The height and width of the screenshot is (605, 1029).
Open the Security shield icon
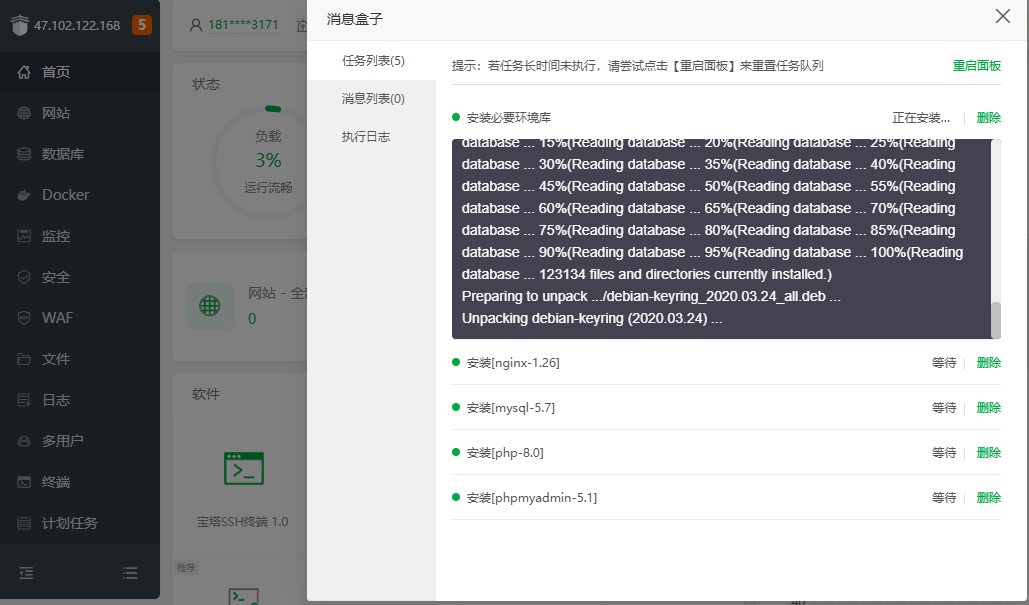[x=24, y=277]
